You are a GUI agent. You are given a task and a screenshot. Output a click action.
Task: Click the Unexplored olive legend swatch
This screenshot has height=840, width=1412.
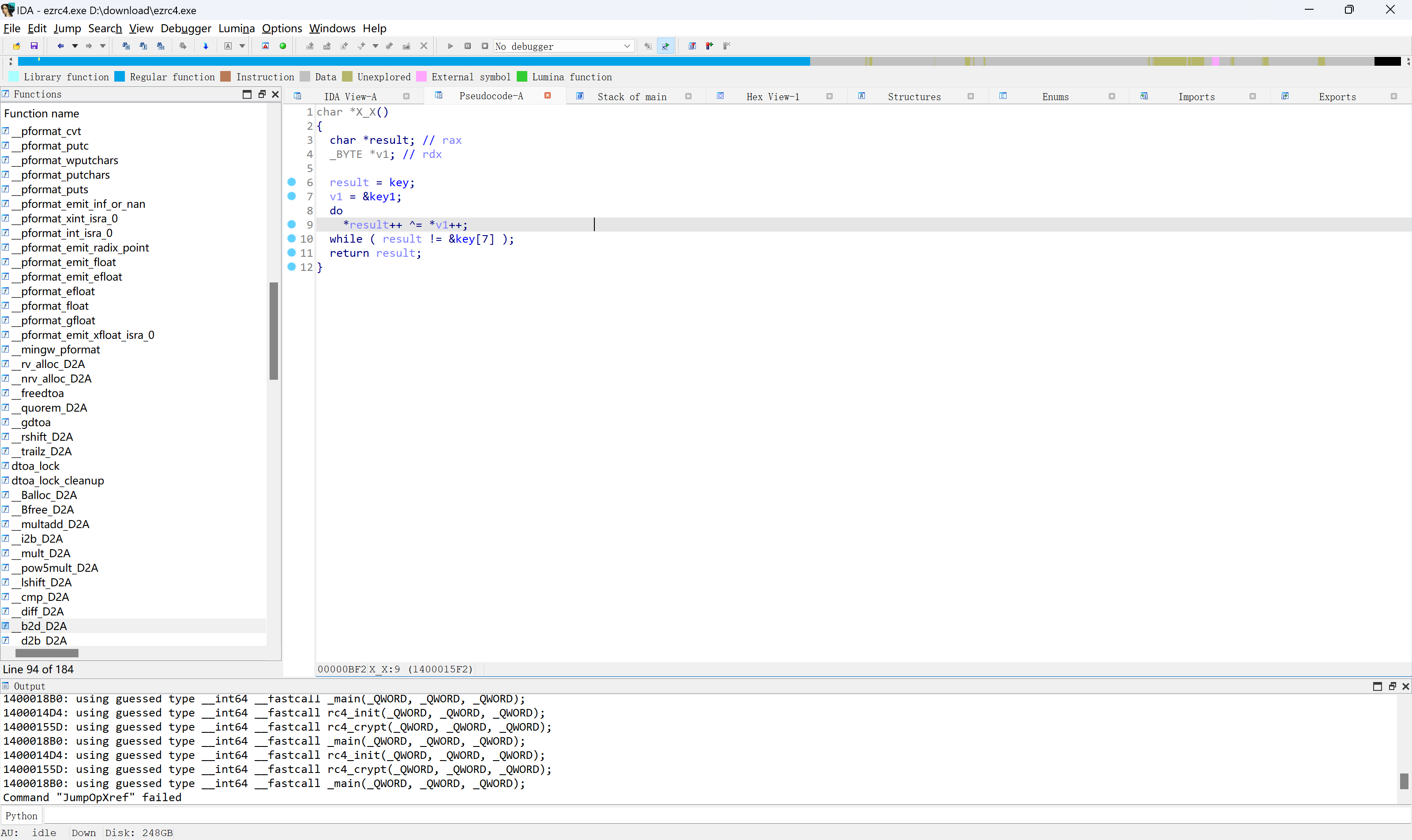[x=347, y=76]
